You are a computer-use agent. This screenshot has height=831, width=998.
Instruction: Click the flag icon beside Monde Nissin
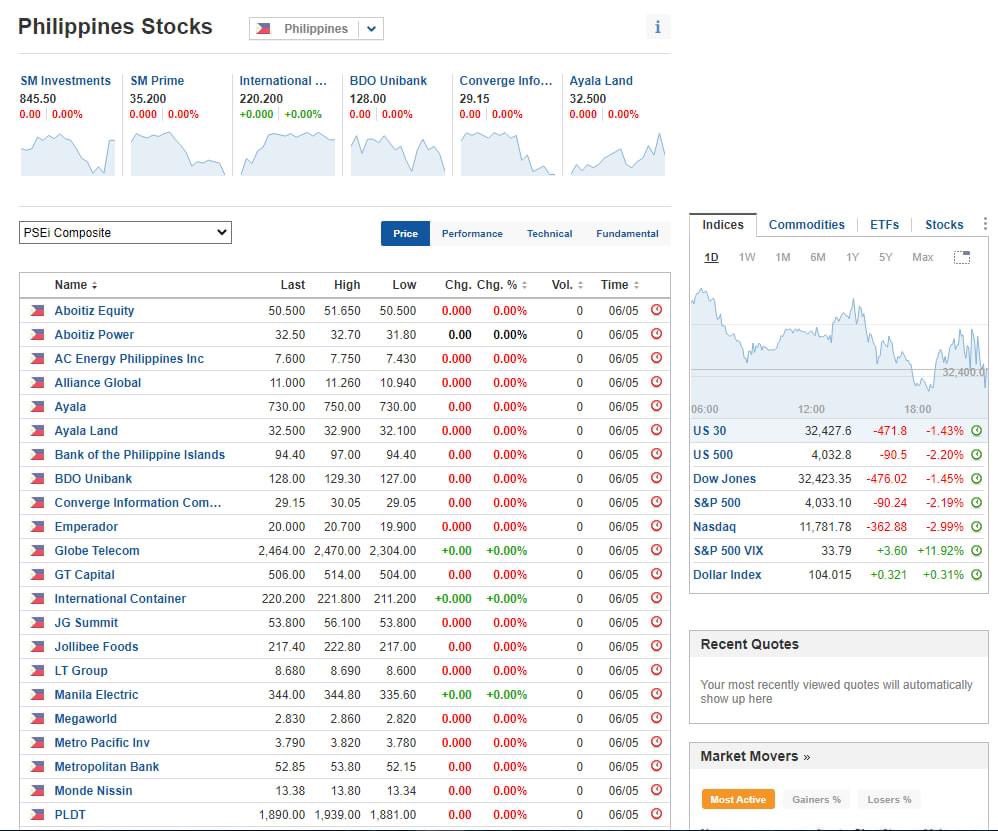click(38, 790)
